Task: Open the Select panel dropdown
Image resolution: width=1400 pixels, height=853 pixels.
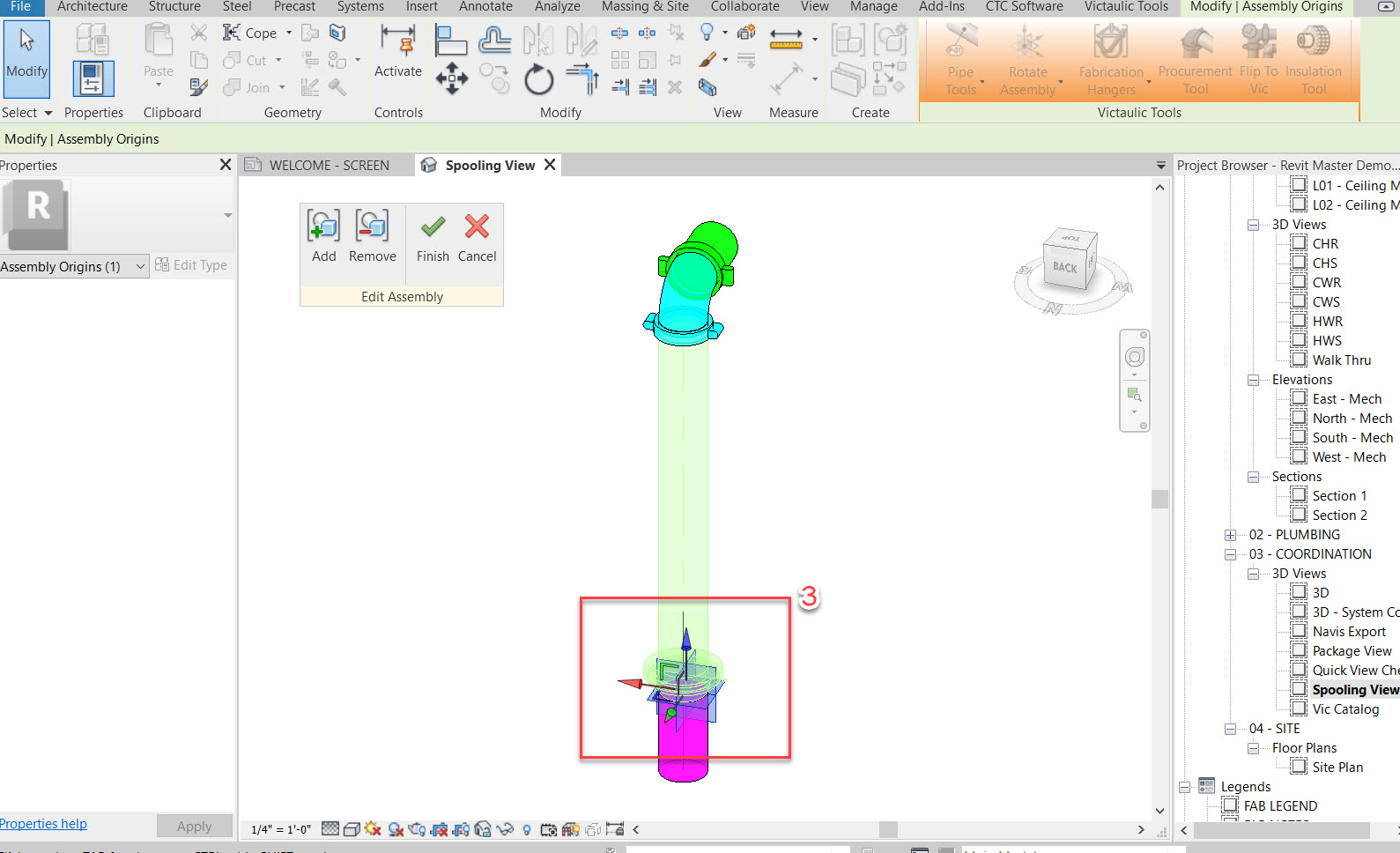Action: point(48,113)
